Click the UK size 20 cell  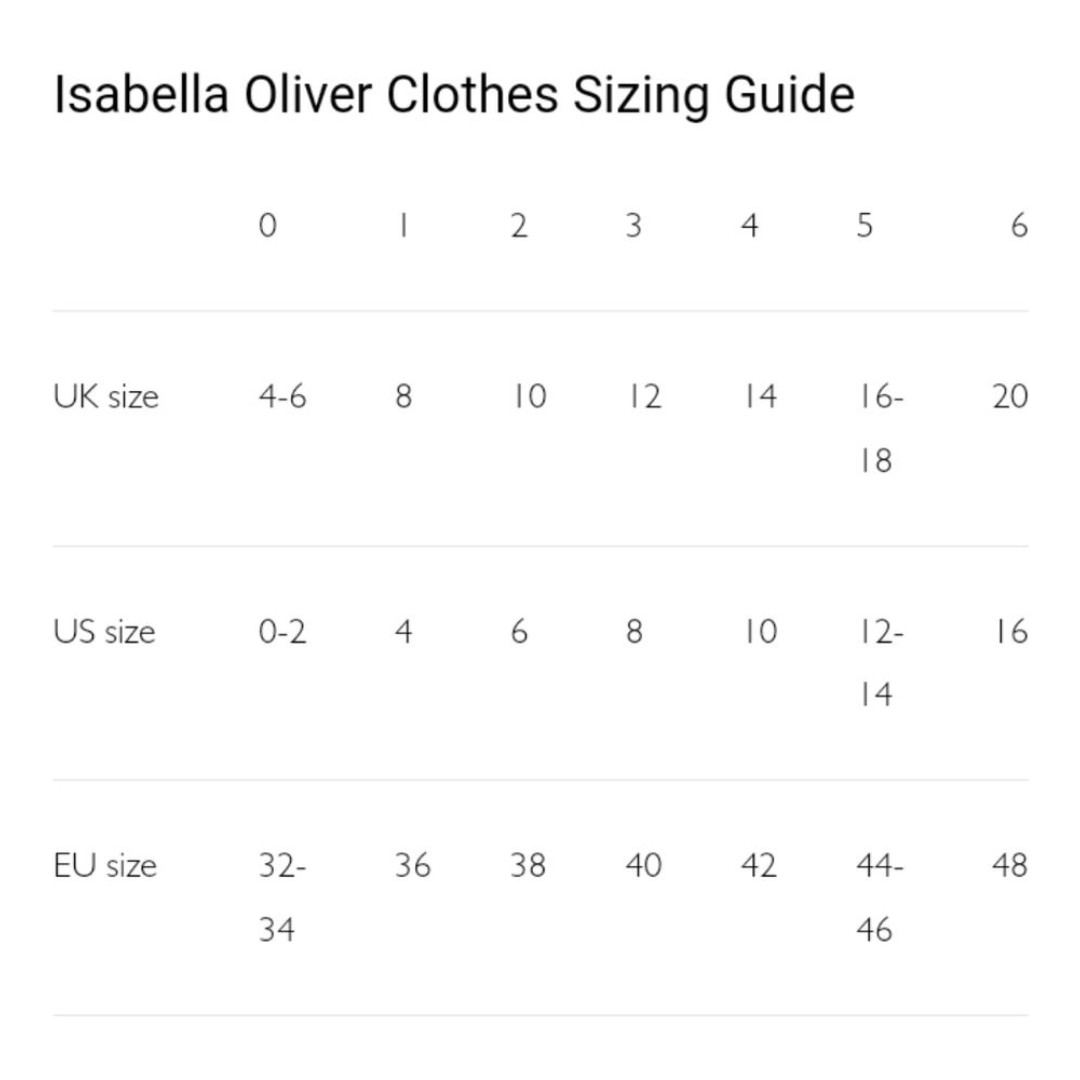[1010, 397]
